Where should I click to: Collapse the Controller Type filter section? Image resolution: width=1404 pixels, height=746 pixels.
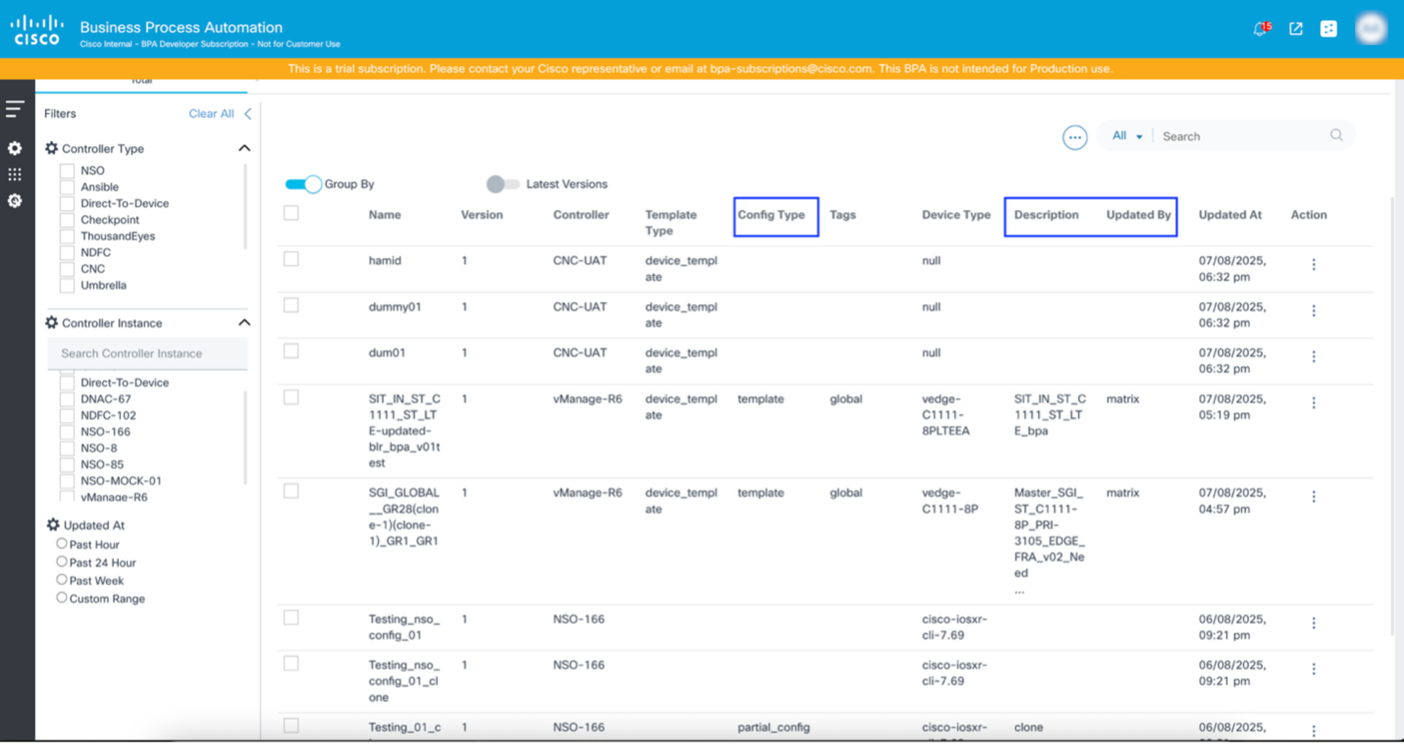[x=244, y=148]
